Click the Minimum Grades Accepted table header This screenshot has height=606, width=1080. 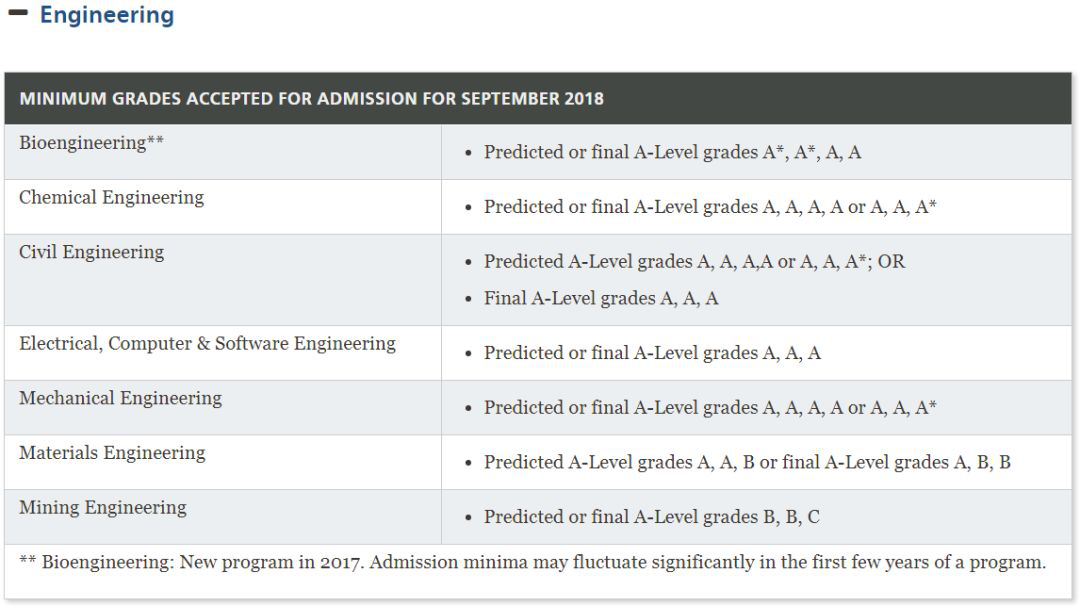point(311,99)
